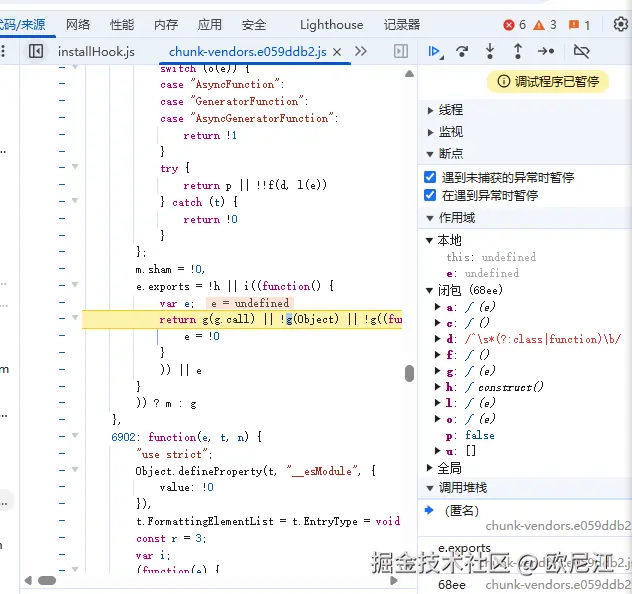The width and height of the screenshot is (632, 594).
Task: Open the red error count indicator
Action: click(x=515, y=25)
